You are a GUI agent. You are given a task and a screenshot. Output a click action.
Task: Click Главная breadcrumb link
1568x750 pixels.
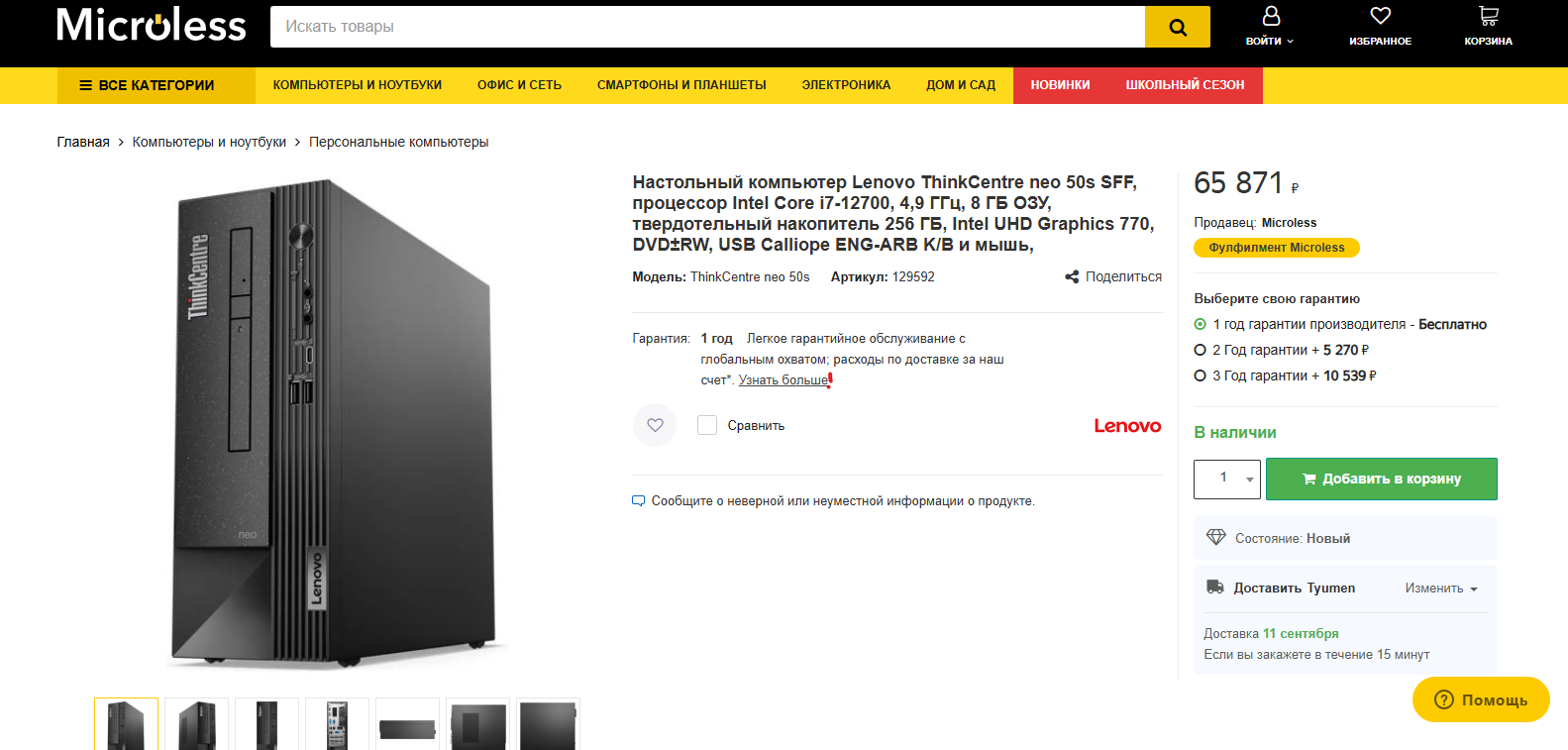coord(83,142)
